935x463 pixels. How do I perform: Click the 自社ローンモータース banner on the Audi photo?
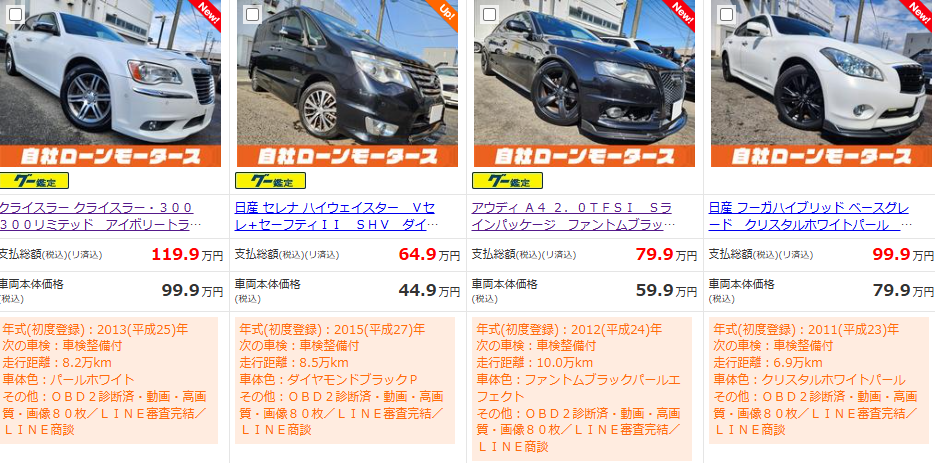pos(584,156)
